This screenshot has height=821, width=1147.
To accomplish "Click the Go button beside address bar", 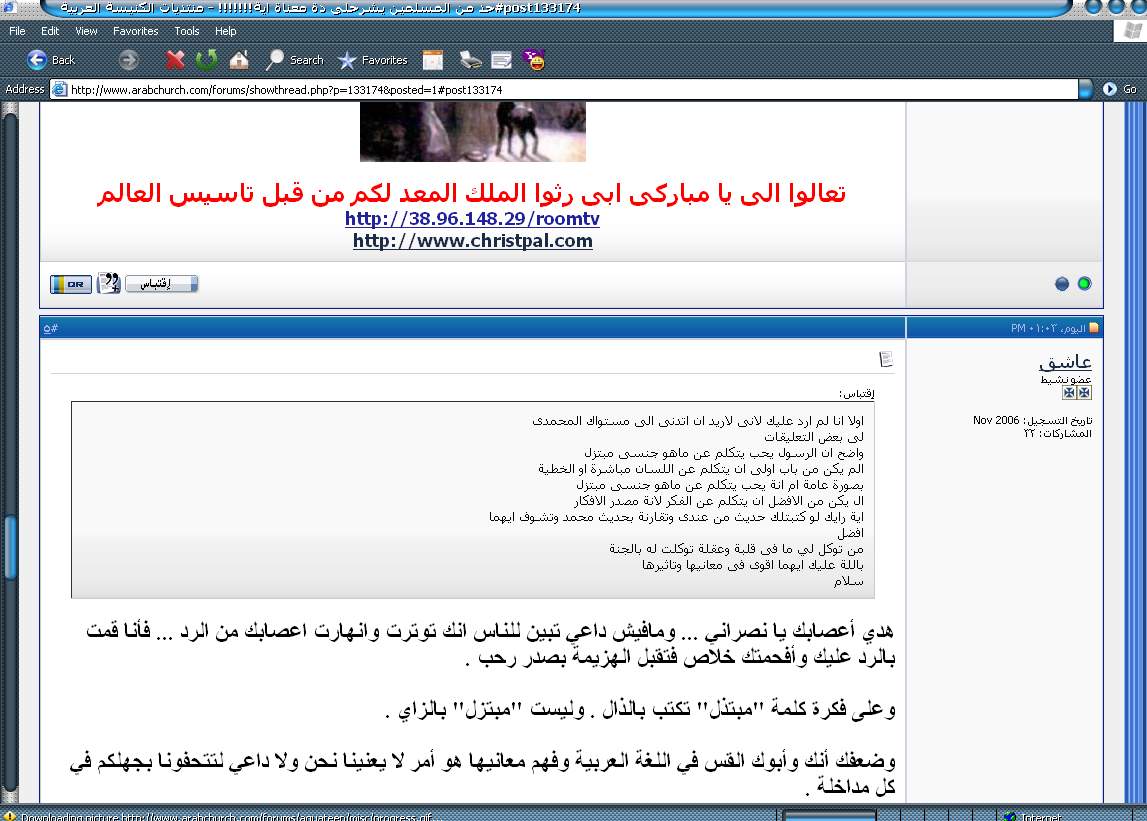I will pyautogui.click(x=1120, y=89).
